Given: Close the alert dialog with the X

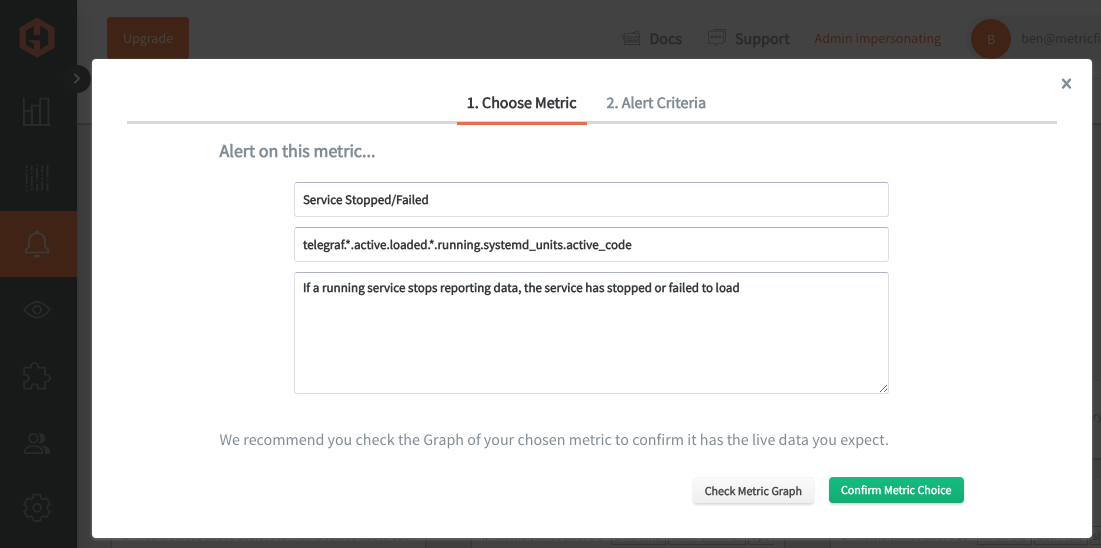Looking at the screenshot, I should (1066, 84).
